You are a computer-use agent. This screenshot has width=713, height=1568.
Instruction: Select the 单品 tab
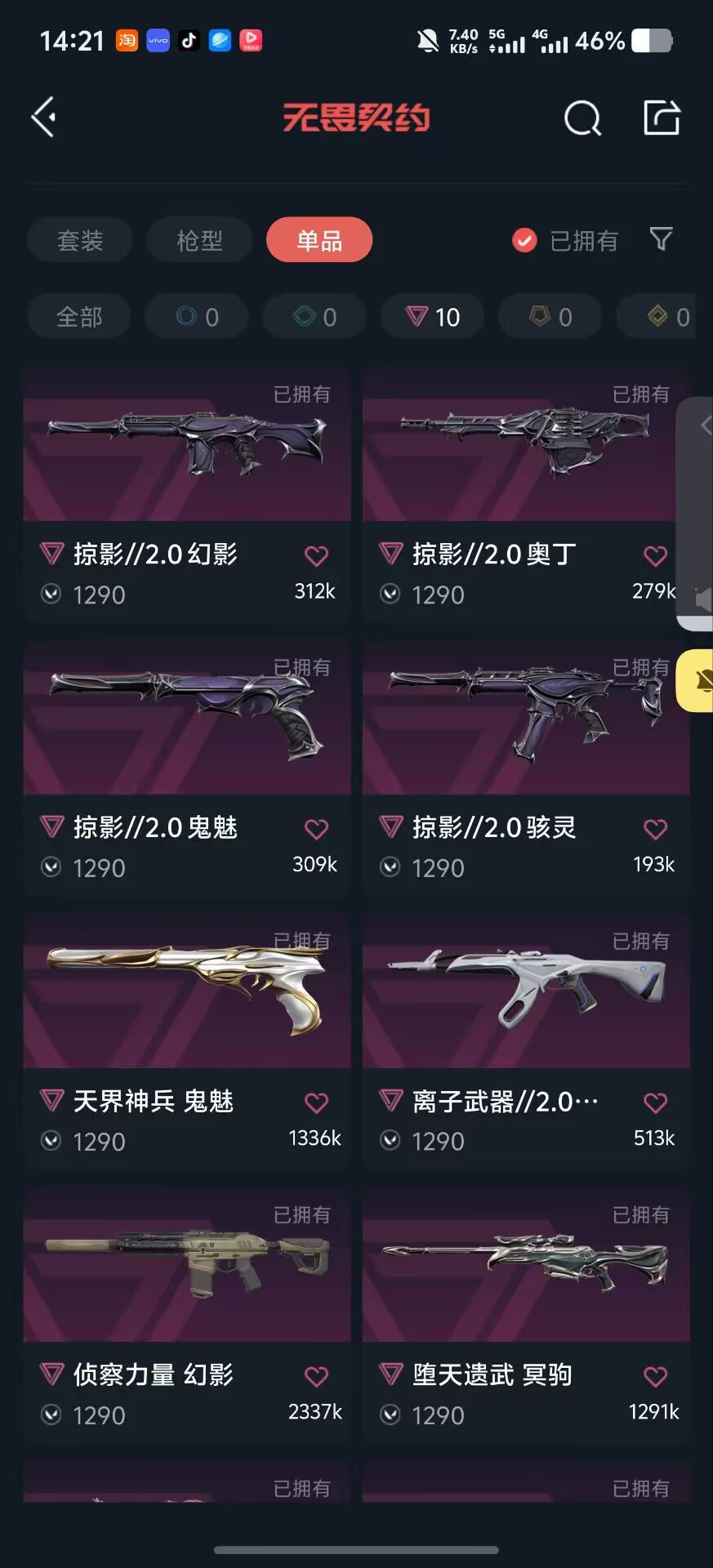pos(319,240)
